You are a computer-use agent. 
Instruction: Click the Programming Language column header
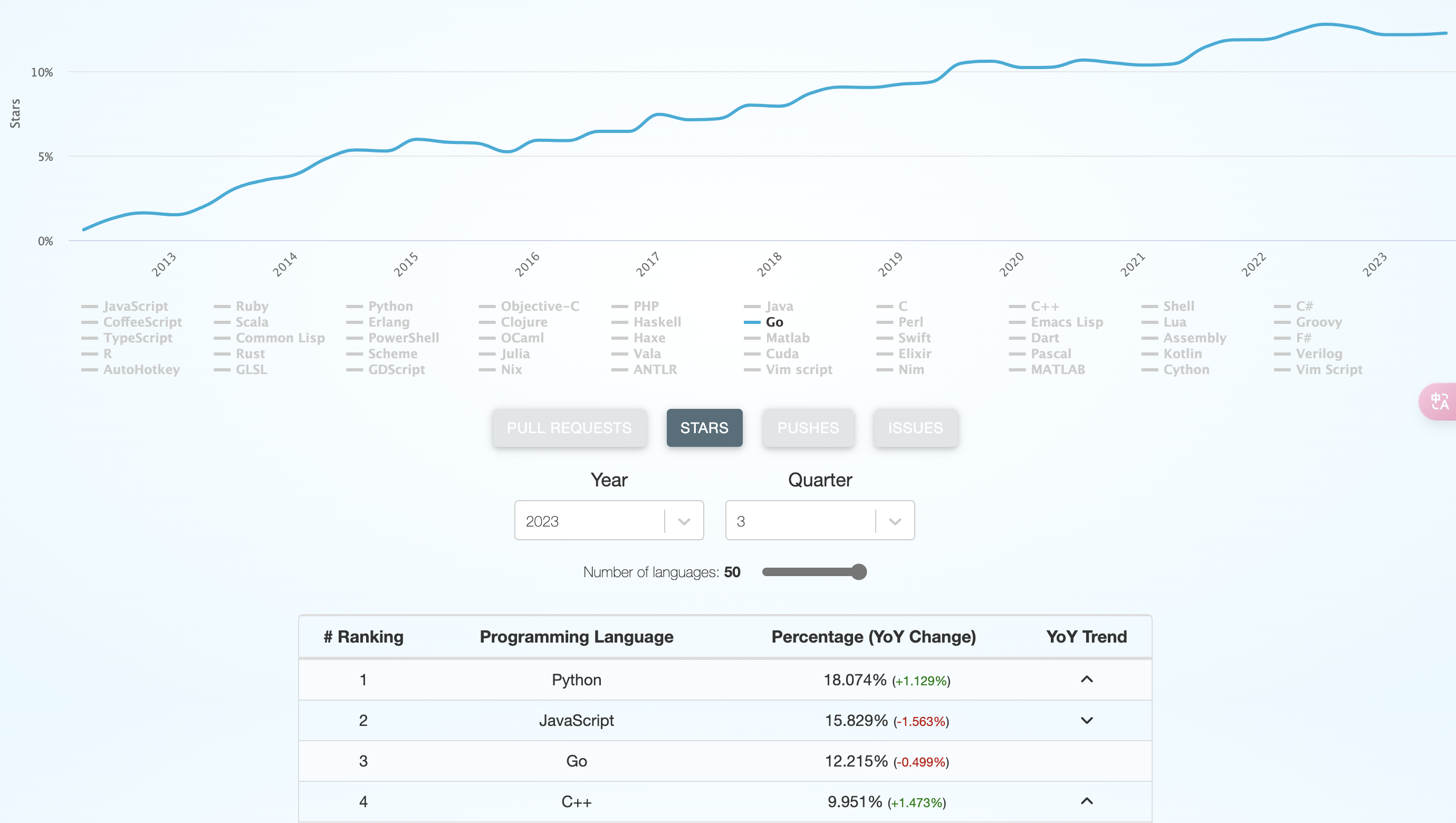(577, 637)
